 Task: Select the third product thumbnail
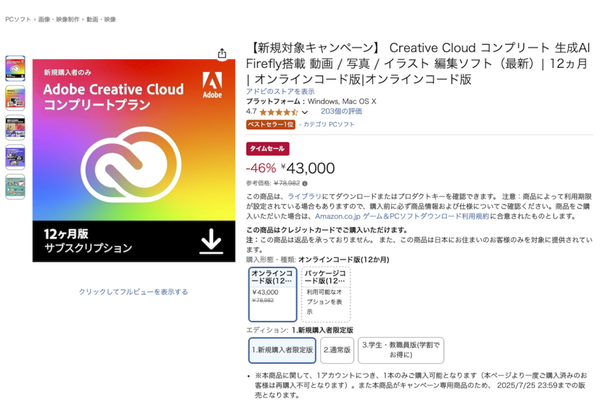coord(15,127)
